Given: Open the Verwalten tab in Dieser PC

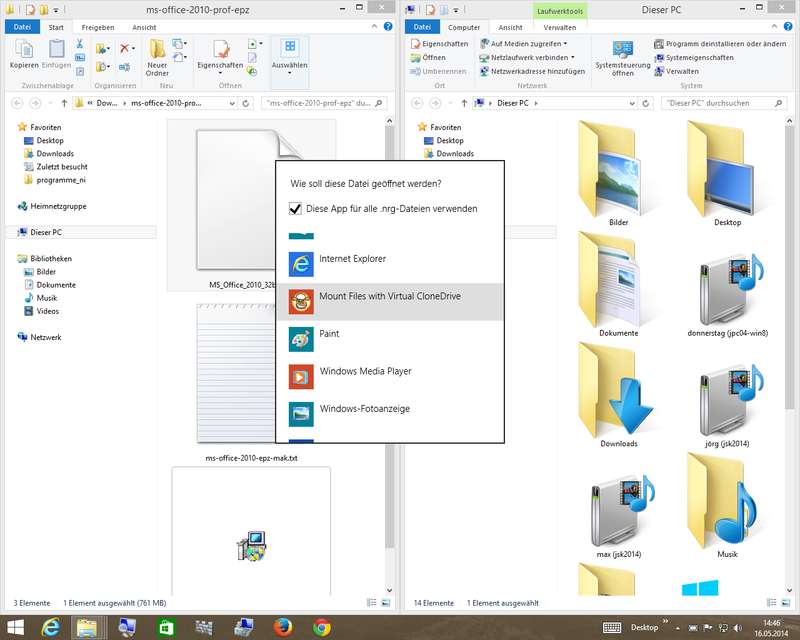Looking at the screenshot, I should [560, 27].
